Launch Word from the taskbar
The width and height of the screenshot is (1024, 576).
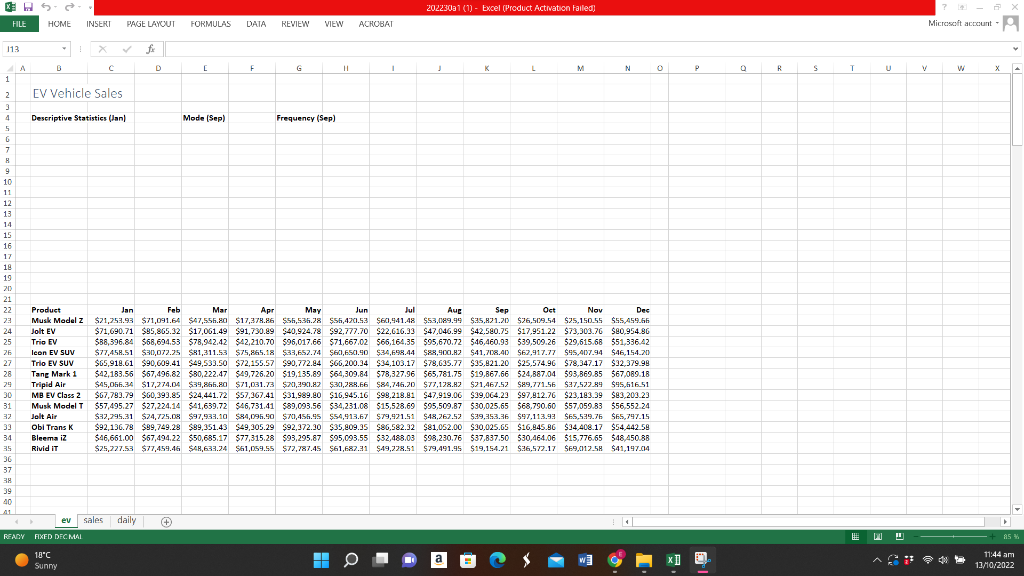click(585, 560)
